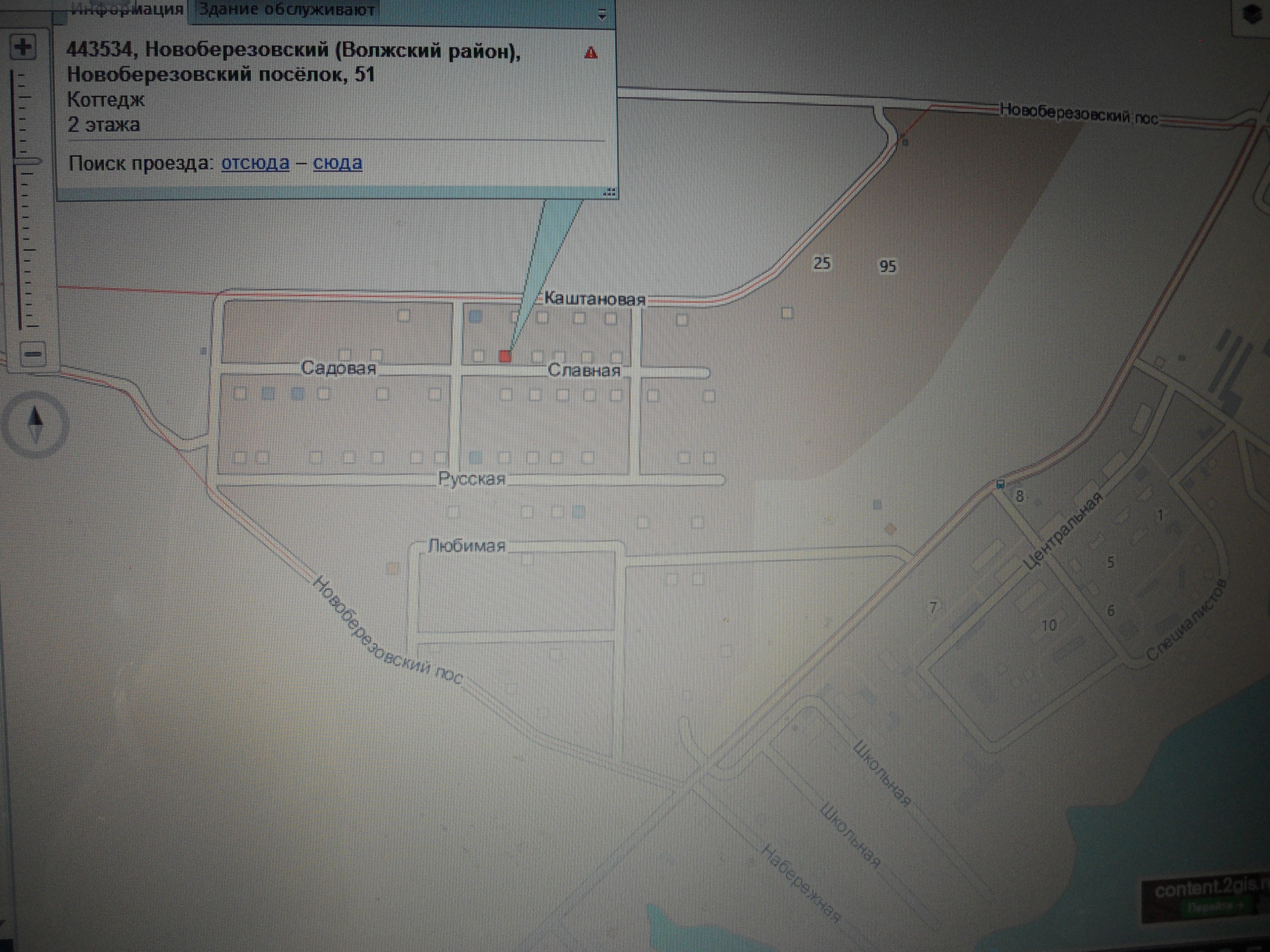The height and width of the screenshot is (952, 1270).
Task: Click building number 10 near Центральная
Action: tap(1048, 625)
